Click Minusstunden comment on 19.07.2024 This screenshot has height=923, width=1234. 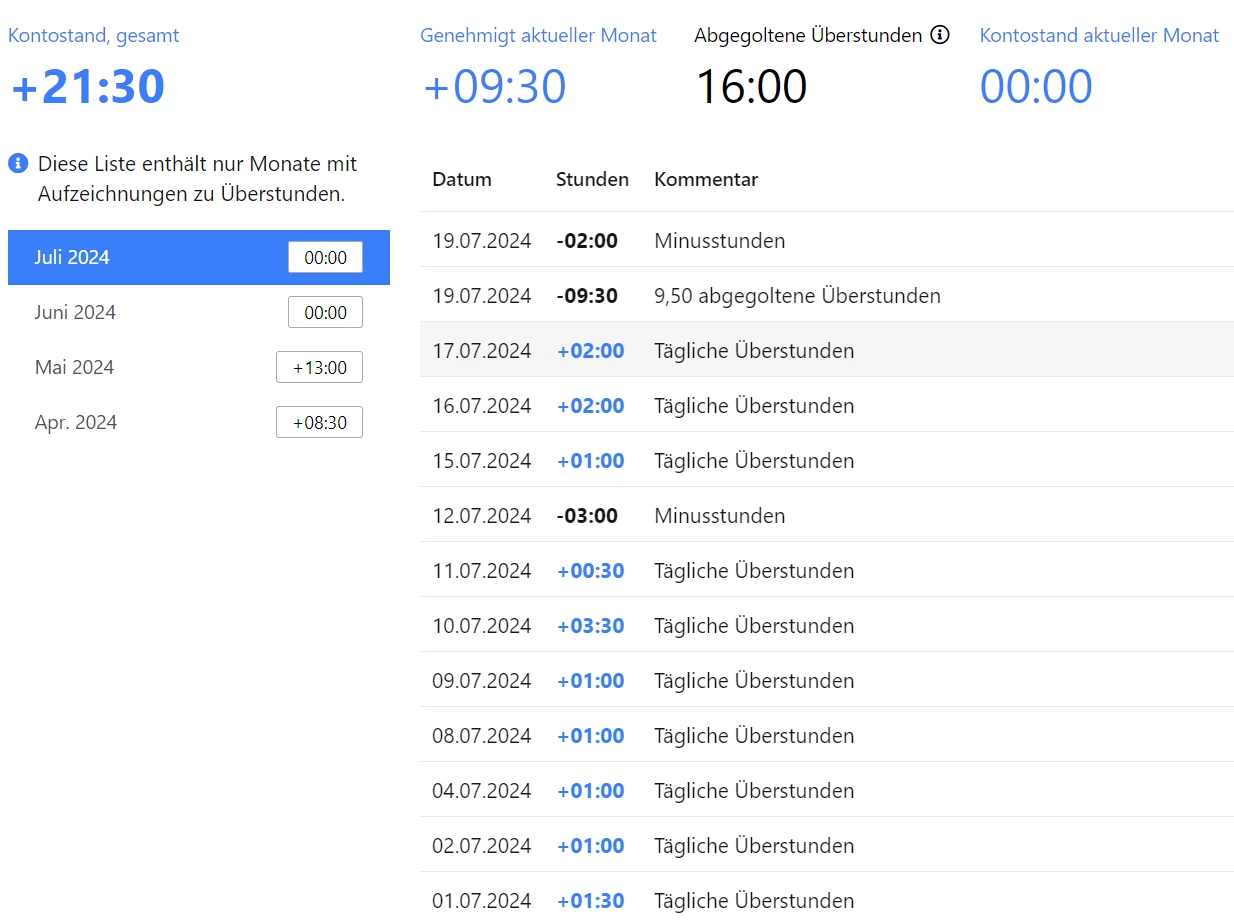coord(720,241)
